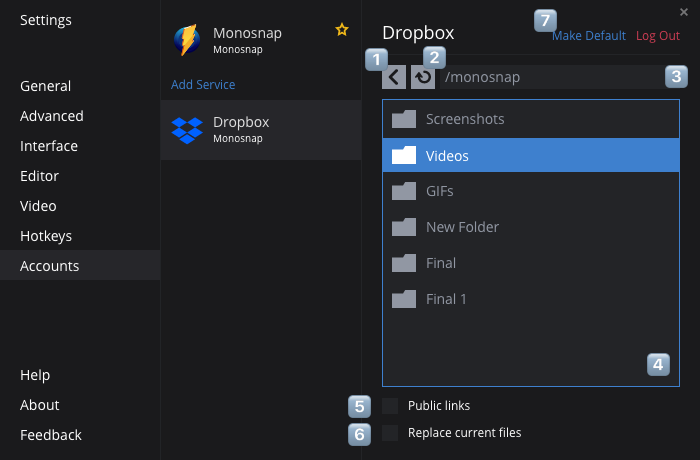
Task: Refresh the Dropbox folder list
Action: point(423,77)
